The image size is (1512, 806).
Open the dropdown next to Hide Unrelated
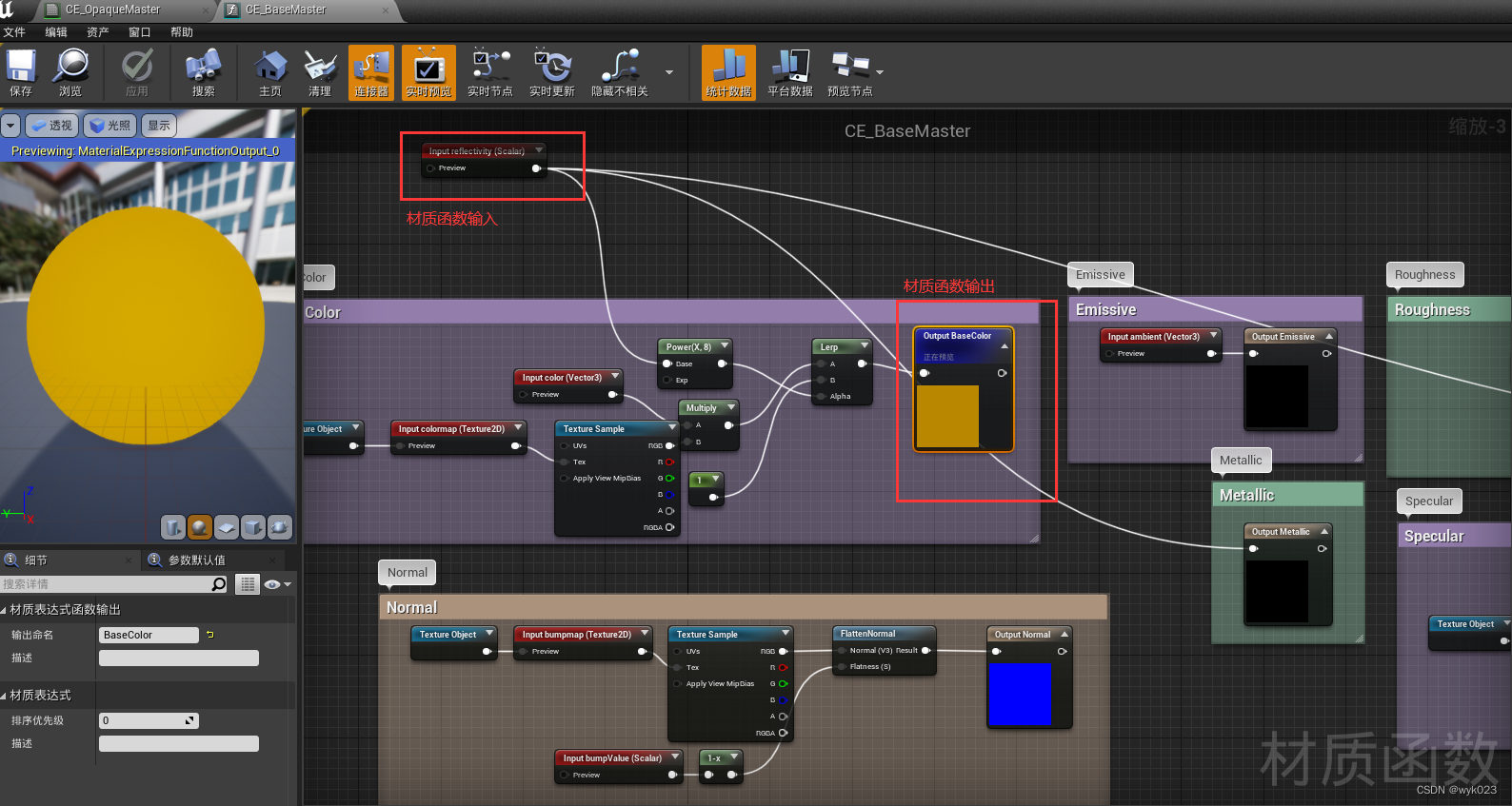(669, 72)
